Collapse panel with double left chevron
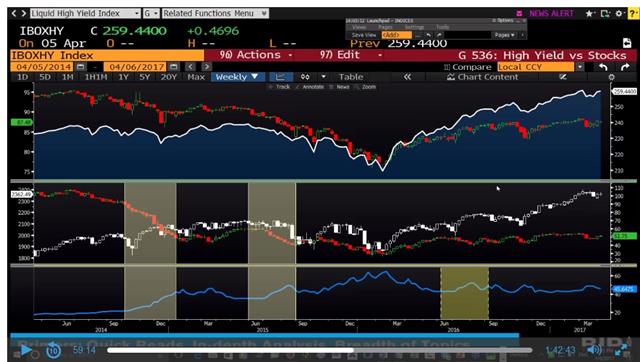640x362 pixels. click(x=407, y=77)
